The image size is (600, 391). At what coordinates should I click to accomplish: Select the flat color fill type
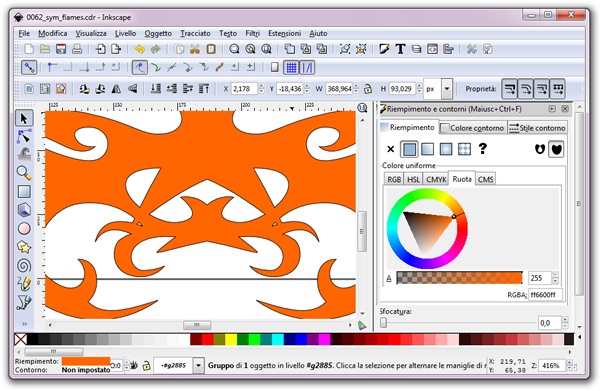point(409,149)
